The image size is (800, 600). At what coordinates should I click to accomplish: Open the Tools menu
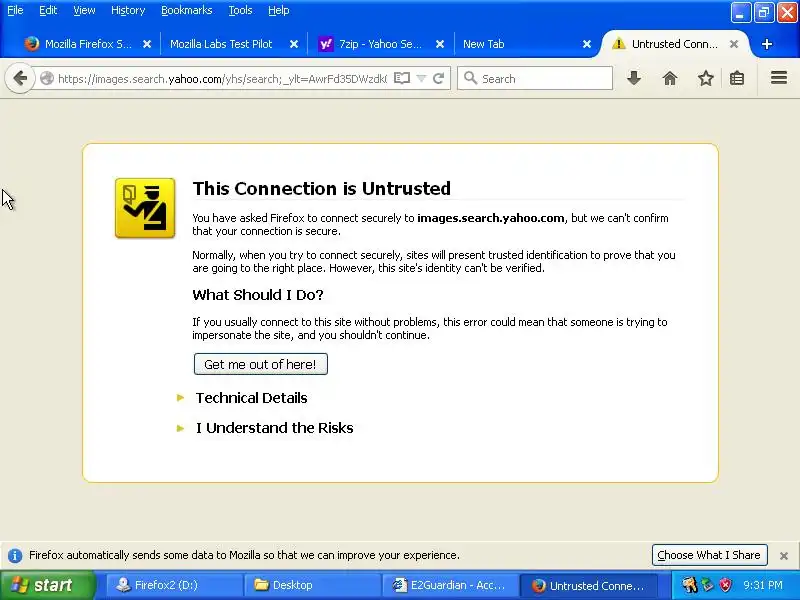click(240, 10)
